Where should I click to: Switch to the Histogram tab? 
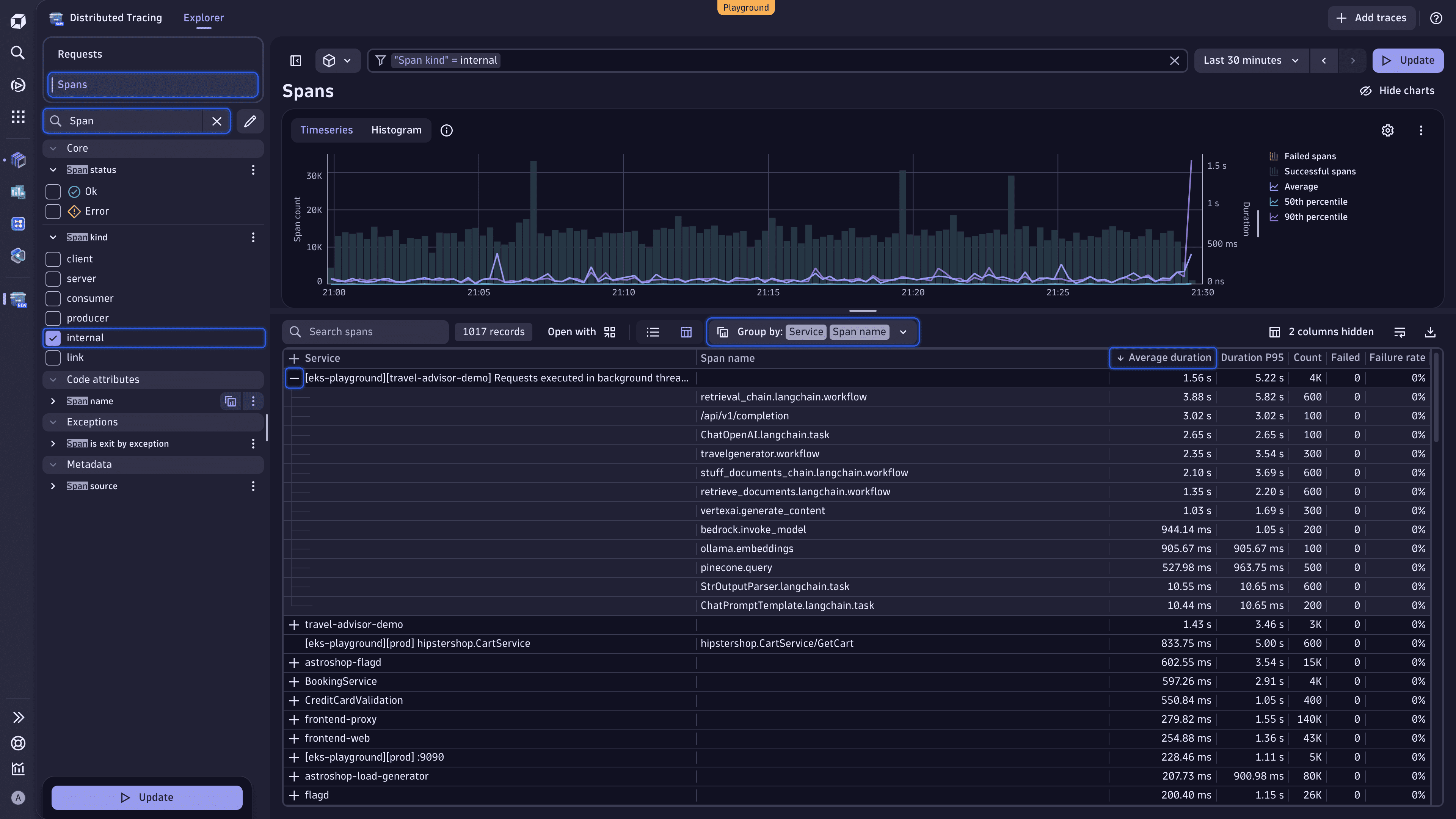point(396,130)
